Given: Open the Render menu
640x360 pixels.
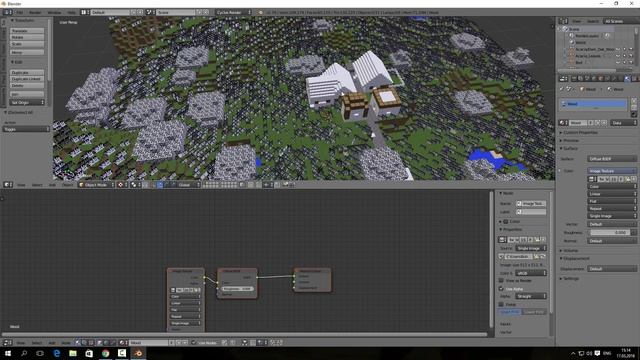Looking at the screenshot, I should [35, 13].
